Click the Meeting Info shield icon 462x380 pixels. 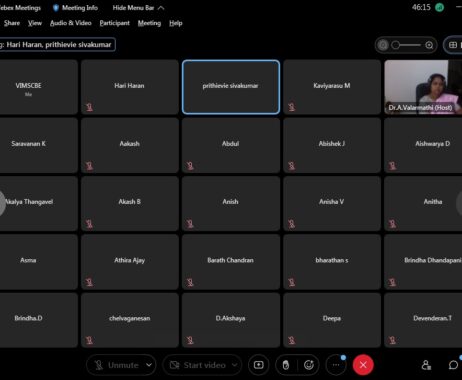[56, 8]
